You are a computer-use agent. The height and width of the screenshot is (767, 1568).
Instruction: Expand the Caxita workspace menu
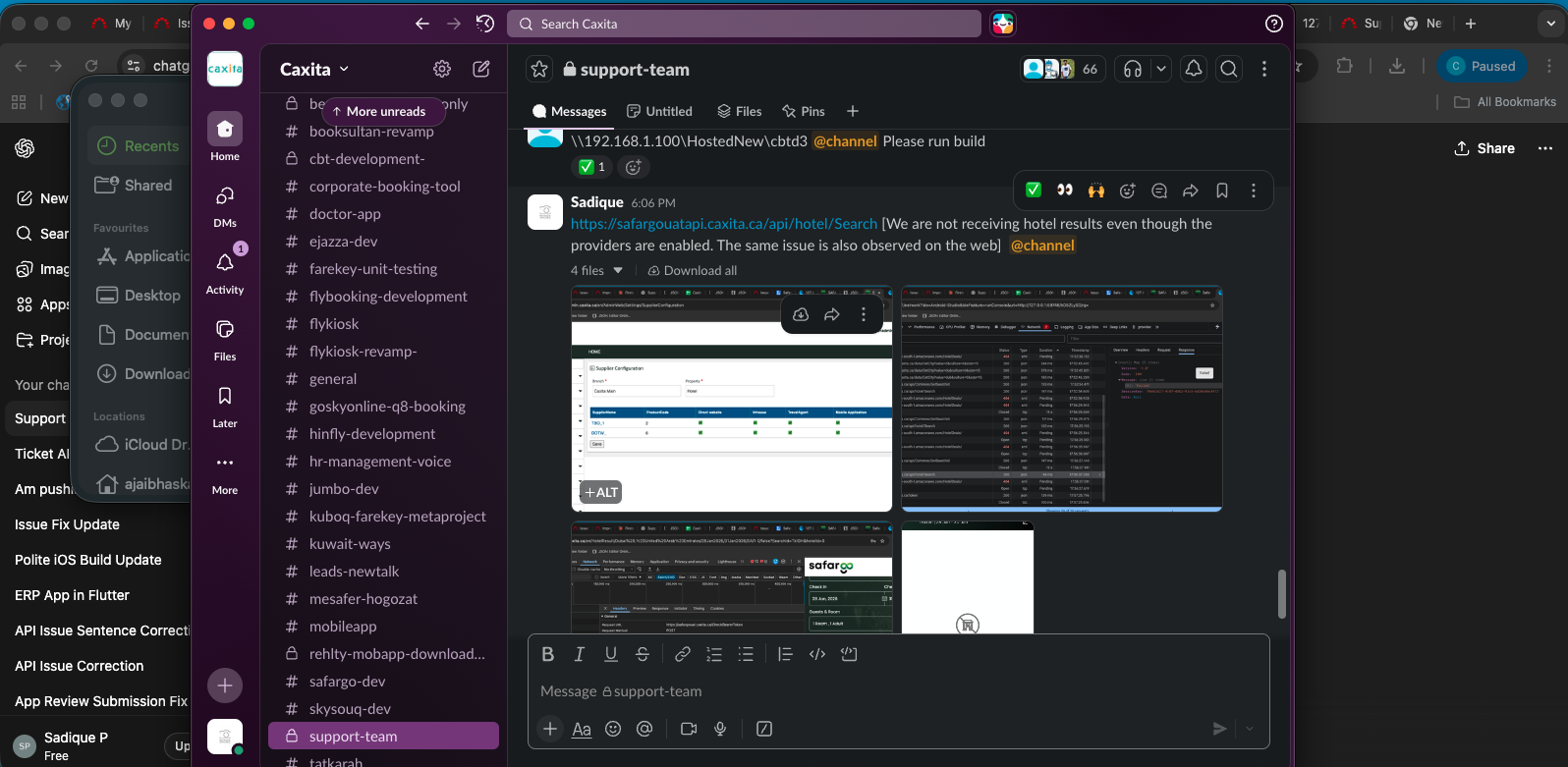314,69
